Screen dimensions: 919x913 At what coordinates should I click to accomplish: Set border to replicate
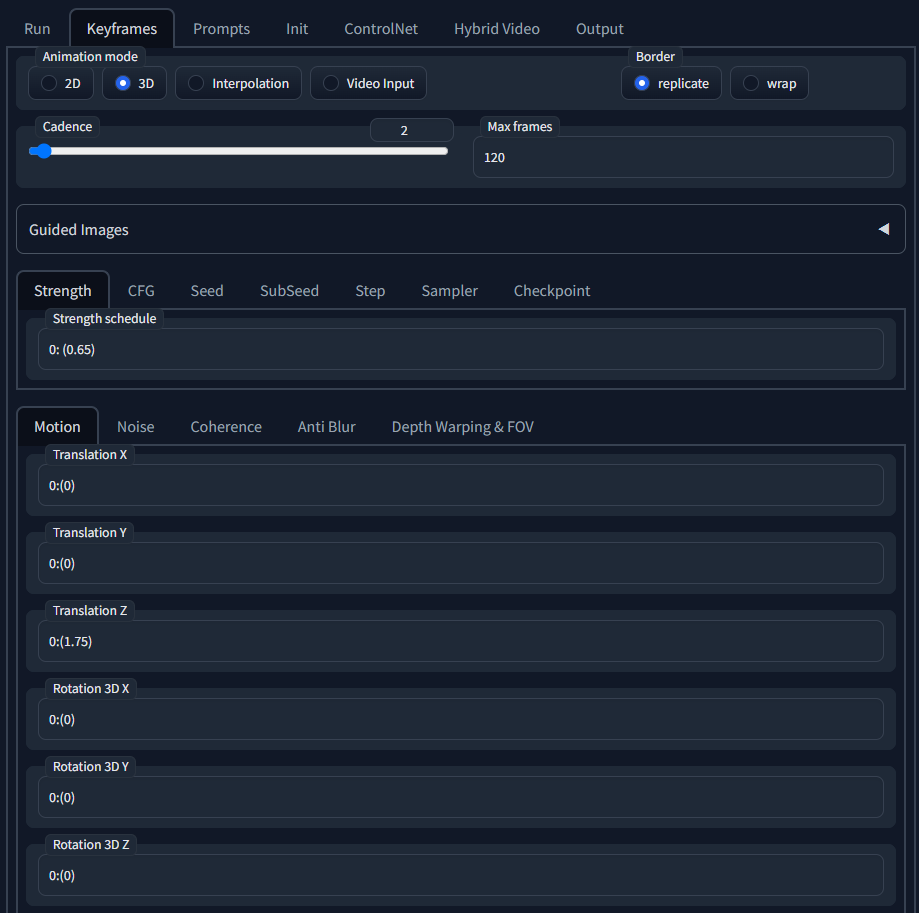[x=671, y=83]
